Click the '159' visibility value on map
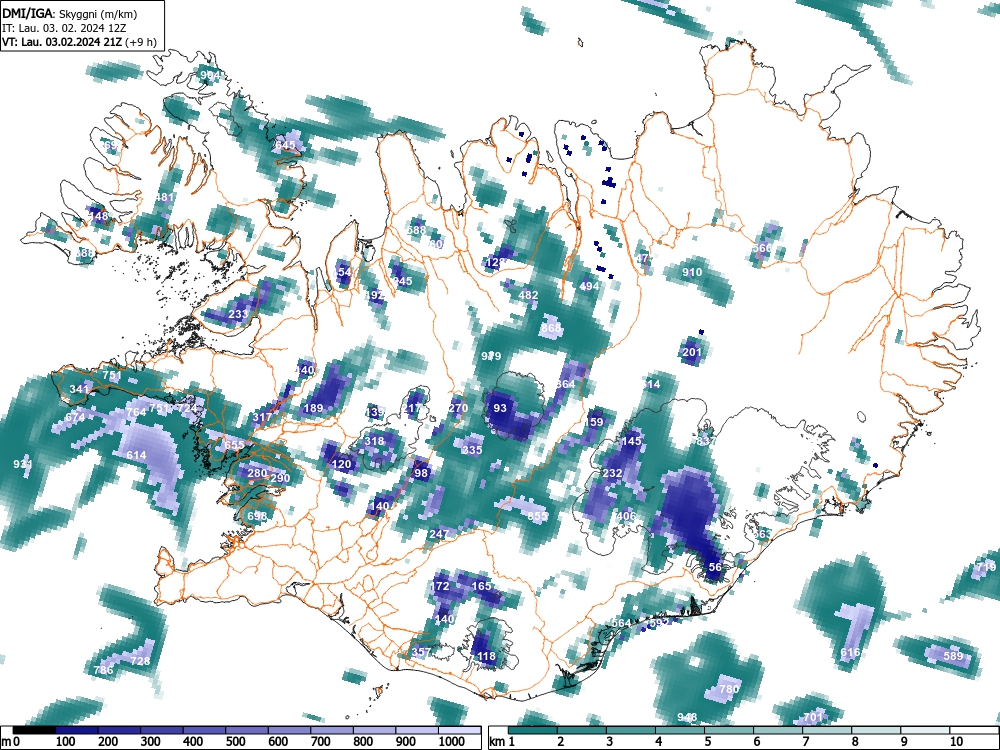 [594, 422]
